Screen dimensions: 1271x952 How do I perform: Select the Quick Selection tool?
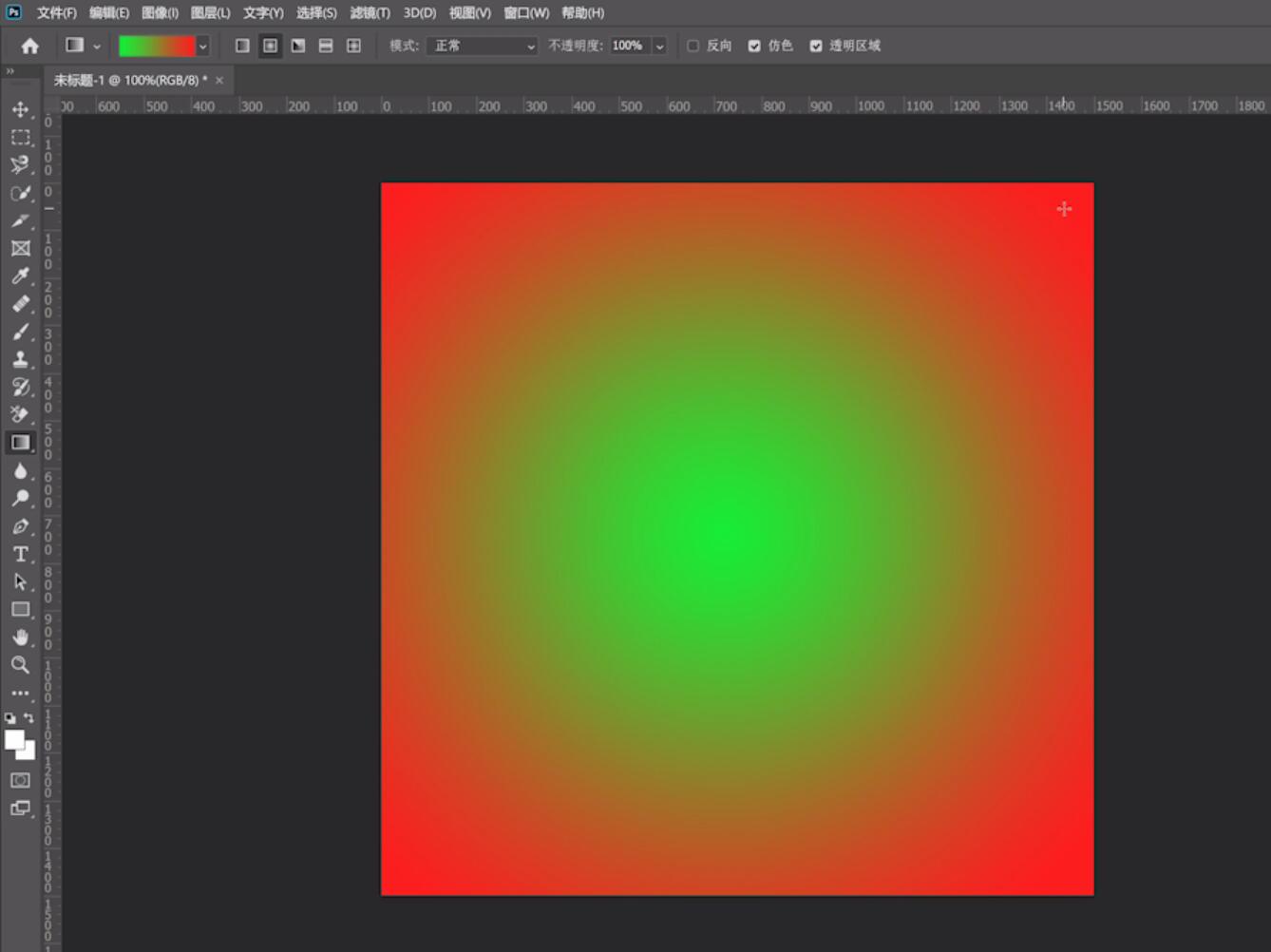pos(20,193)
